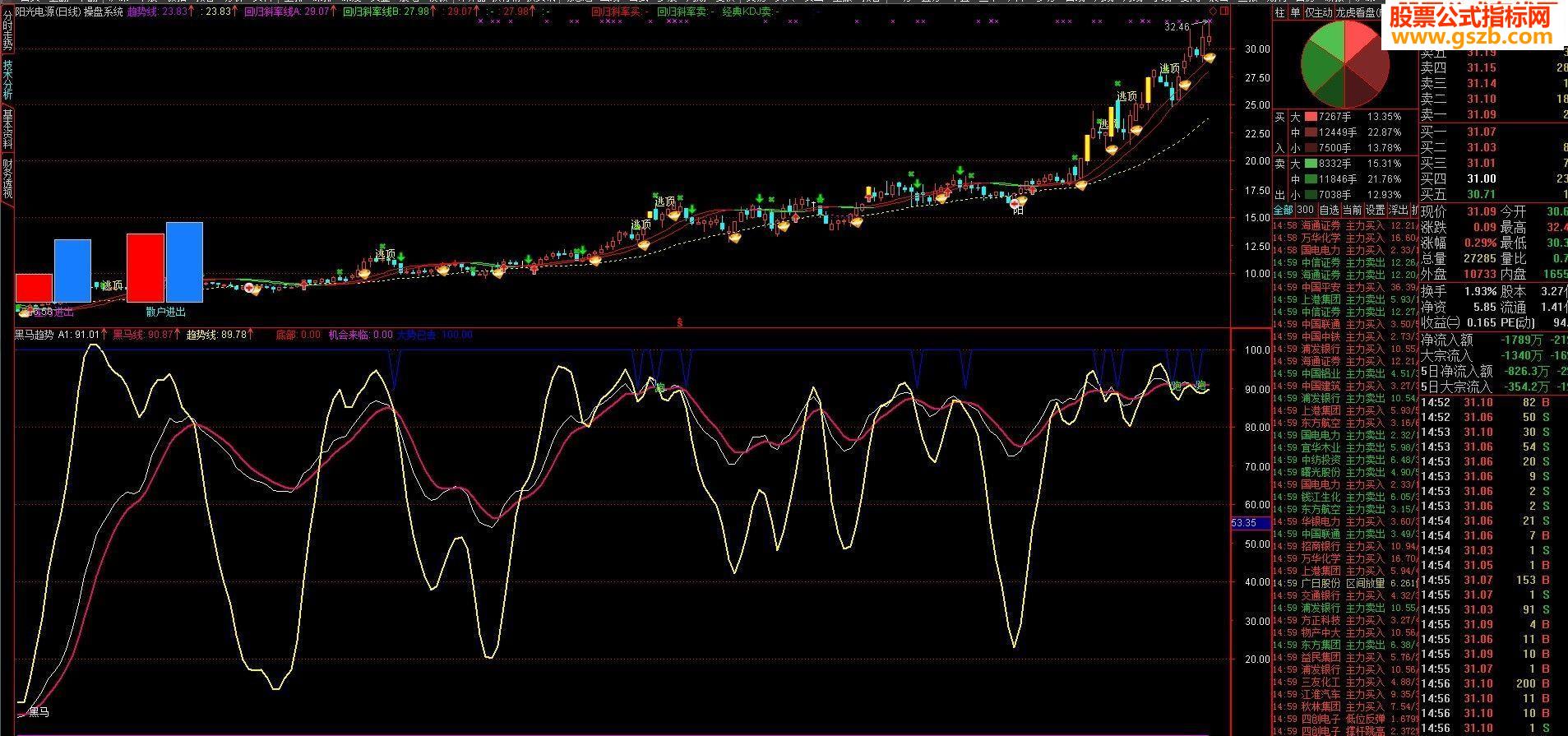The width and height of the screenshot is (1568, 736).
Task: Click the 现价 value 31.09
Action: (x=1481, y=212)
